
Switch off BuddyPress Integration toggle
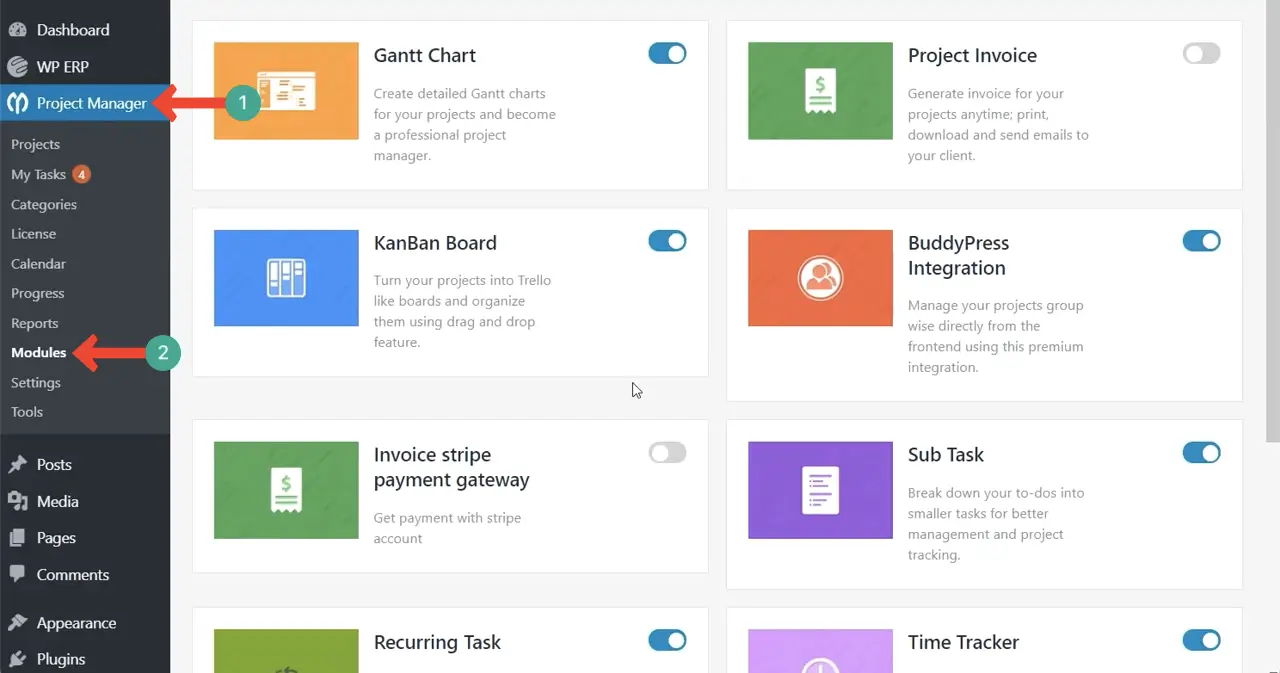1201,241
